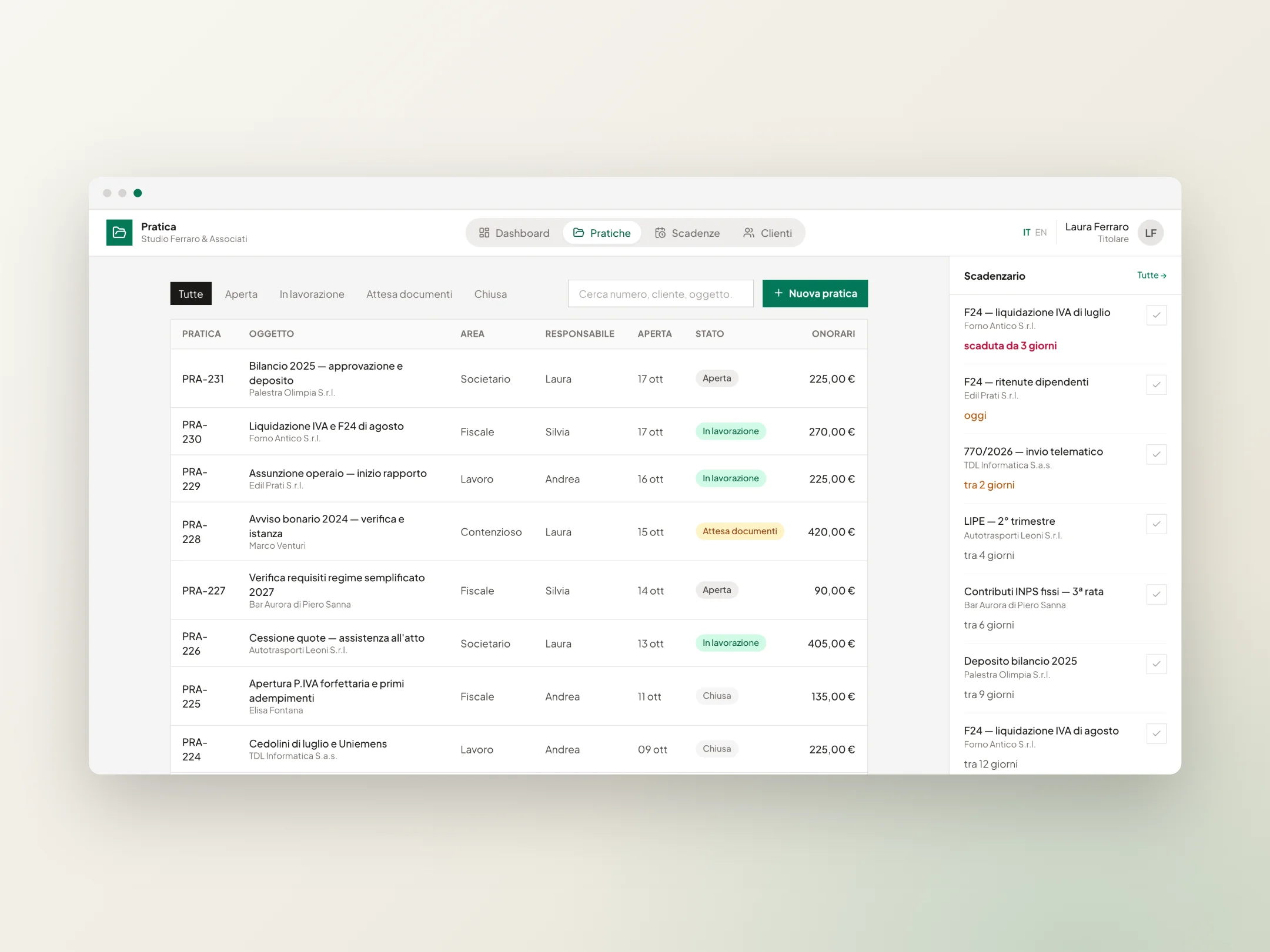Click the scaduta da 3 giorni label
This screenshot has height=952, width=1270.
1010,346
